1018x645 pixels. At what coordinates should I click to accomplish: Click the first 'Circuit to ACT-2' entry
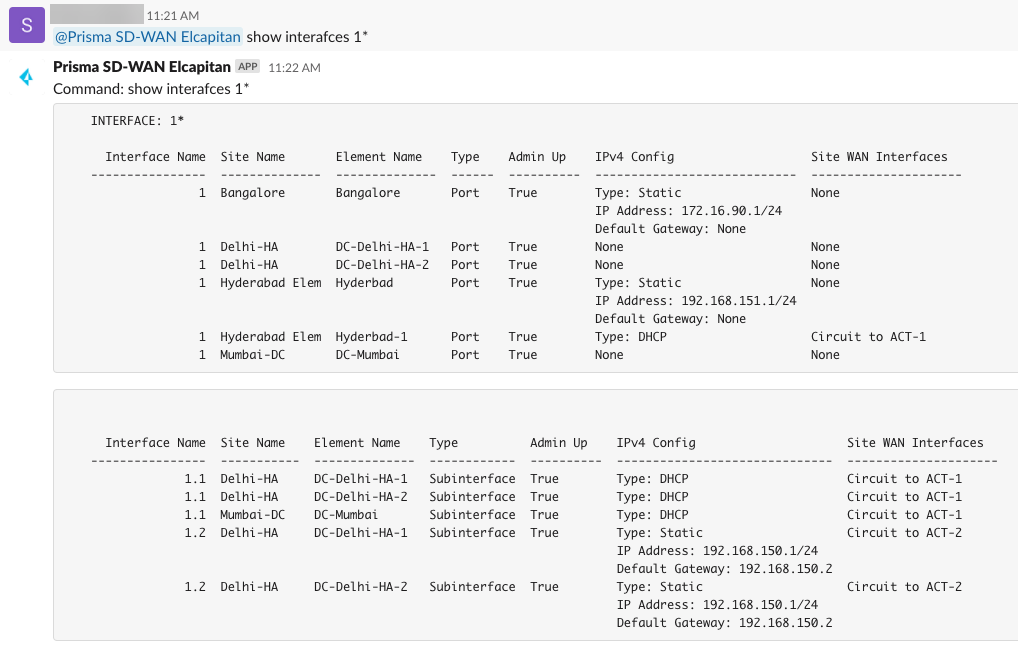point(904,533)
